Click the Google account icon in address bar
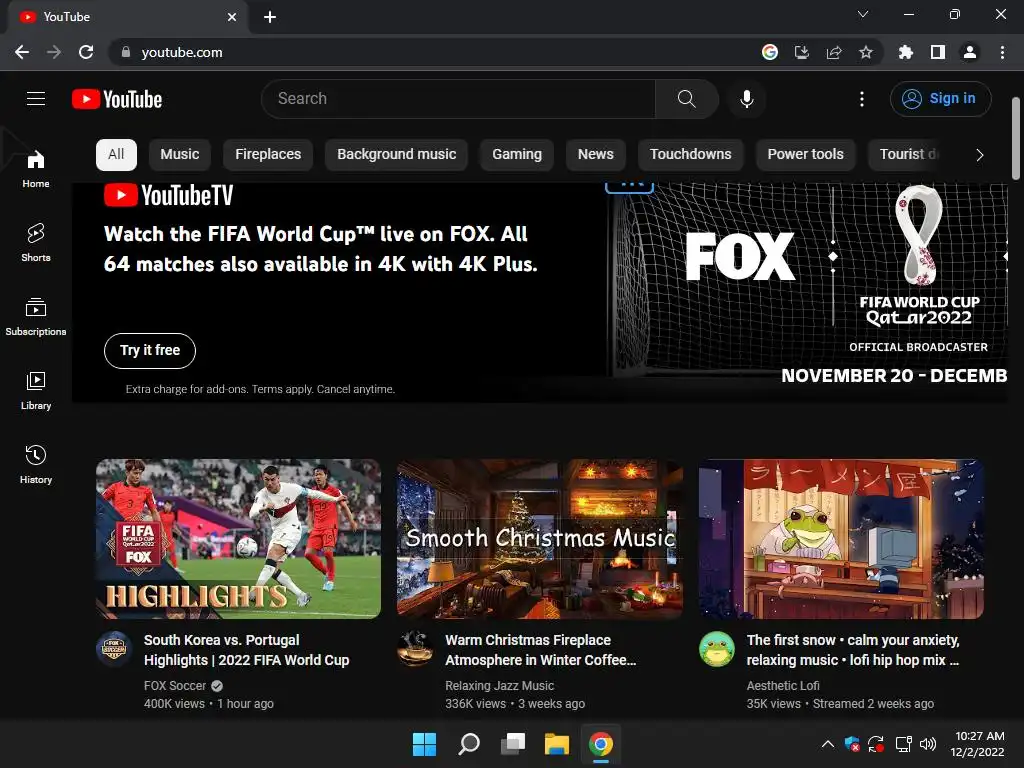This screenshot has height=768, width=1024. coord(770,52)
